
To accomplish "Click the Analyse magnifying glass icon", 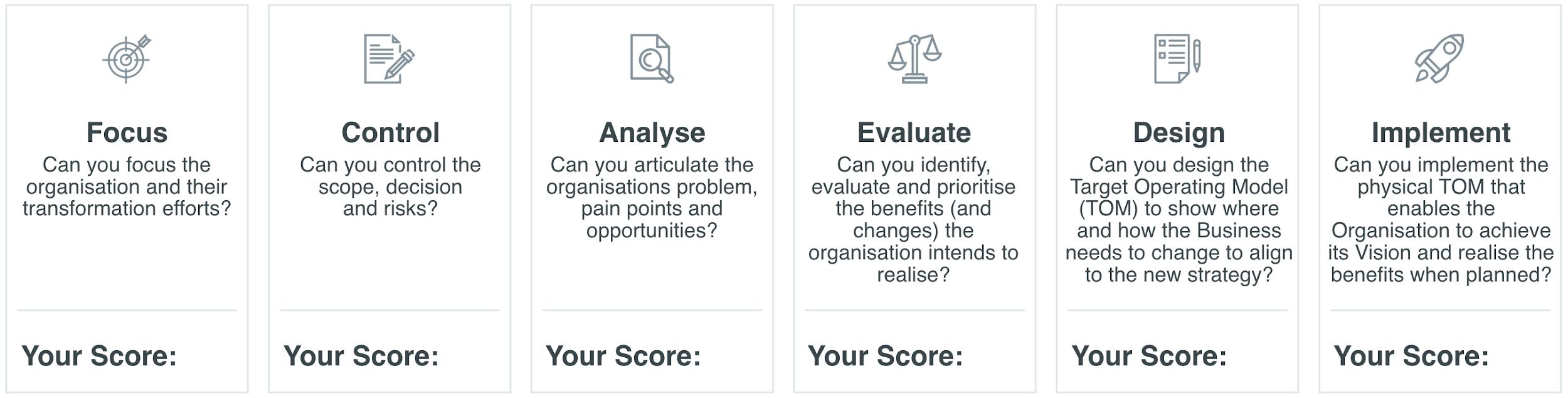I will [652, 59].
